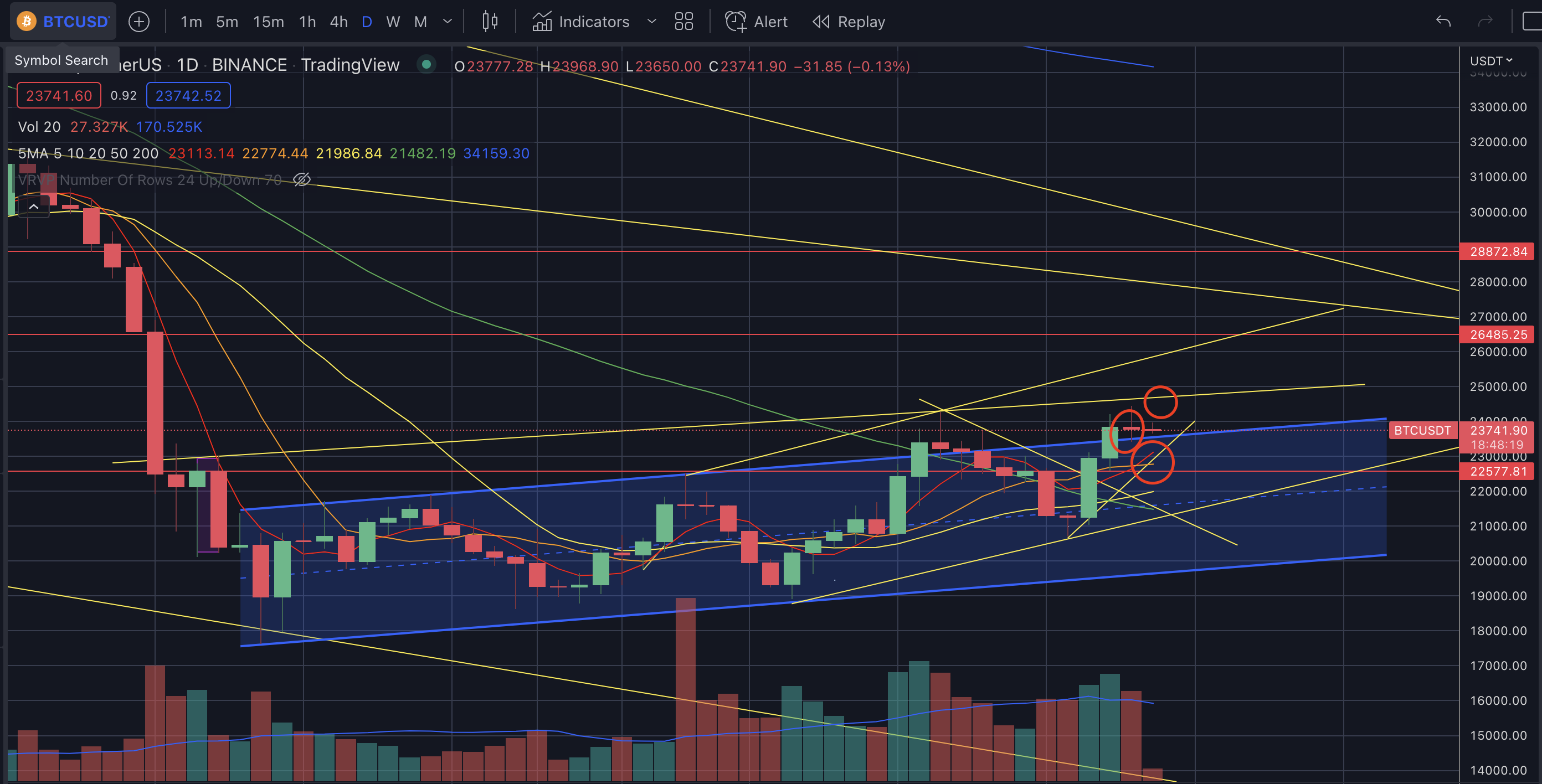This screenshot has height=784, width=1542.
Task: Open Indicators chart icon
Action: 542,22
